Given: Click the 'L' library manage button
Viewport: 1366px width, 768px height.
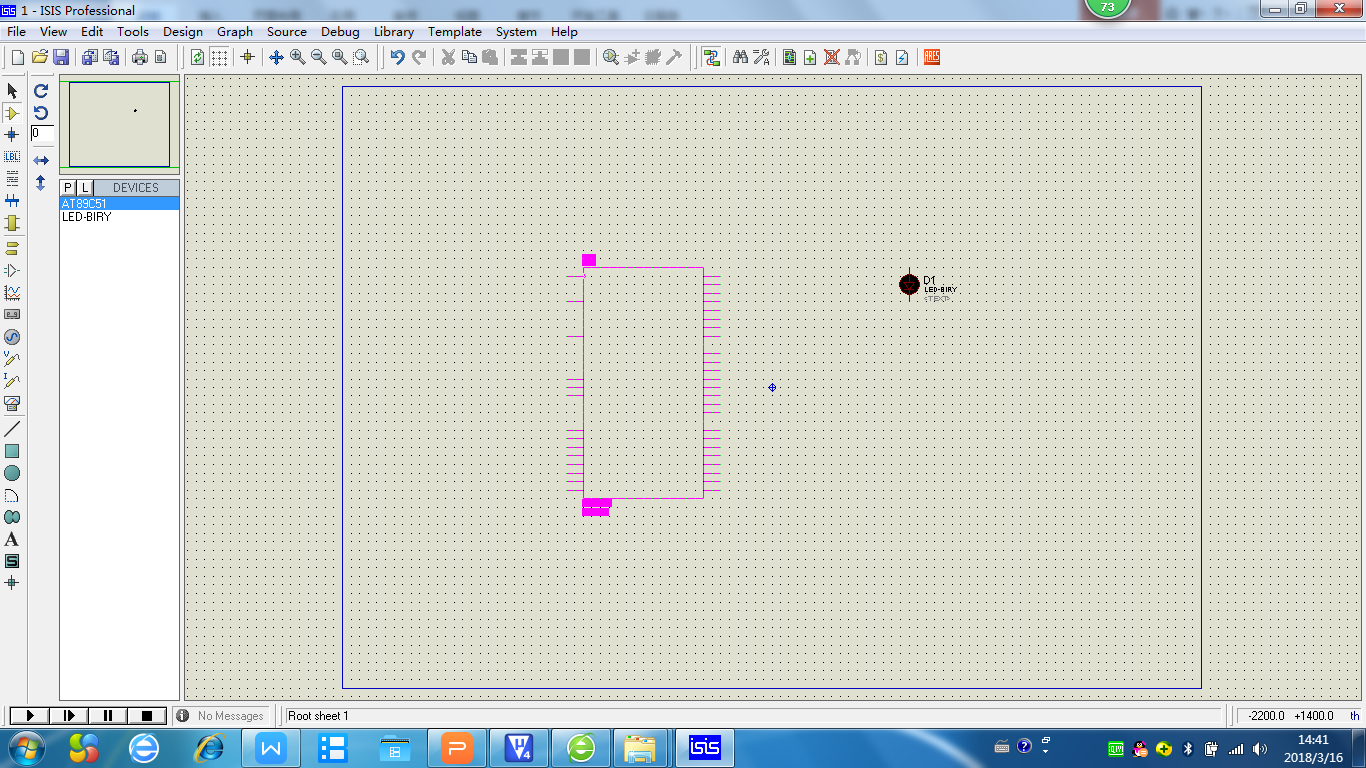Looking at the screenshot, I should (x=85, y=187).
